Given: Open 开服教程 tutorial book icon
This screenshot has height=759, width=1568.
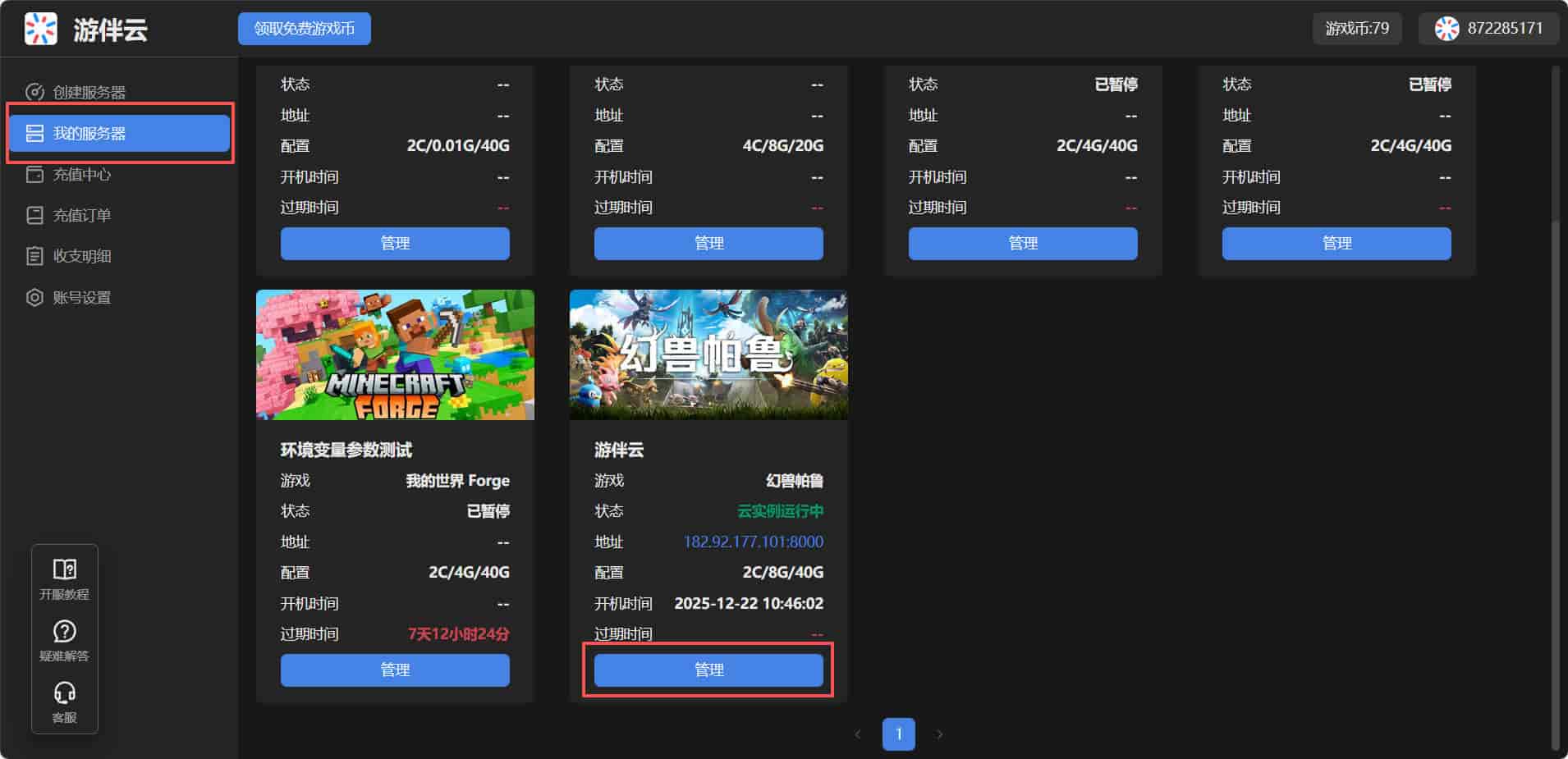Looking at the screenshot, I should 64,569.
